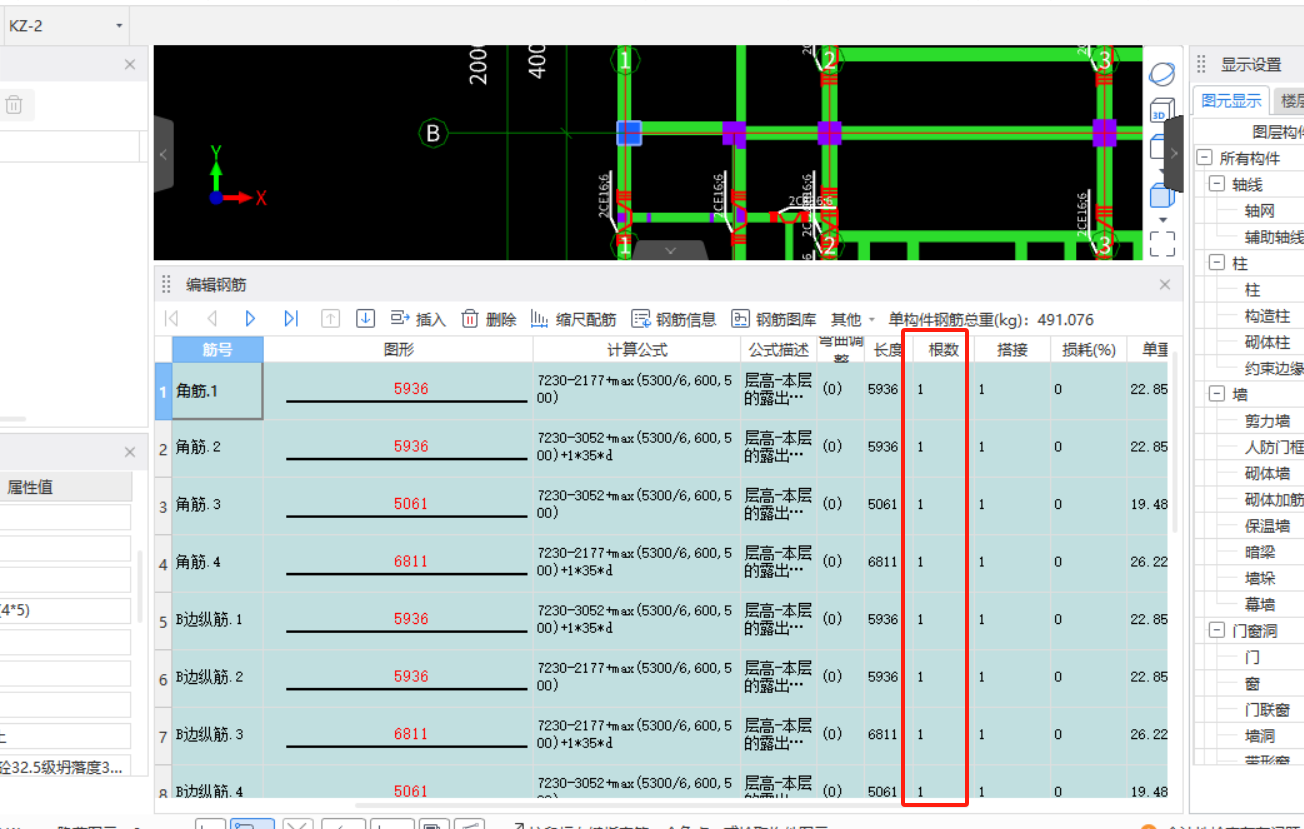Screen dimensions: 1304x829
Task: Go to first rebar record arrow
Action: point(171,319)
